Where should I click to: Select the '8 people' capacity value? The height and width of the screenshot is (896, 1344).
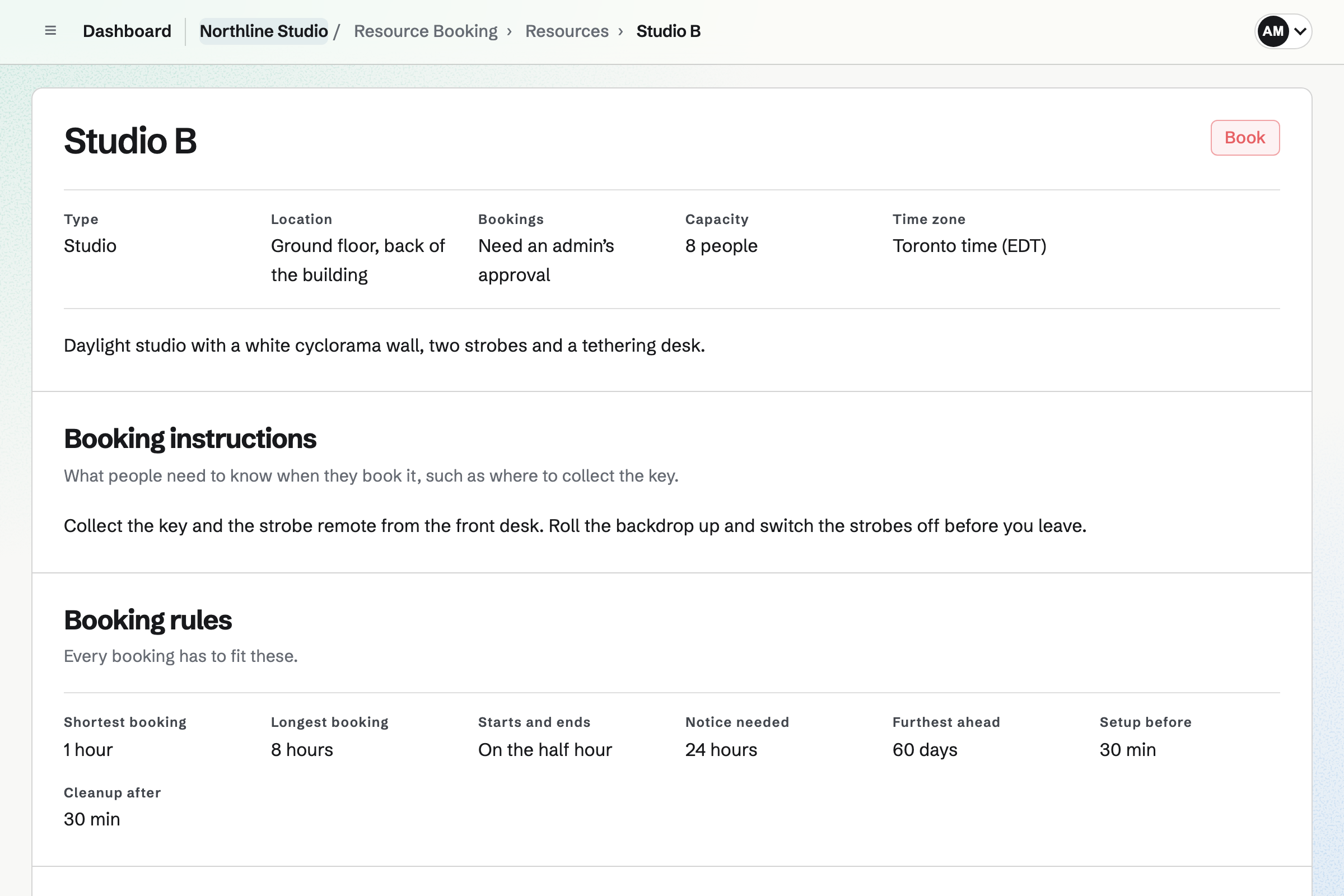tap(721, 246)
